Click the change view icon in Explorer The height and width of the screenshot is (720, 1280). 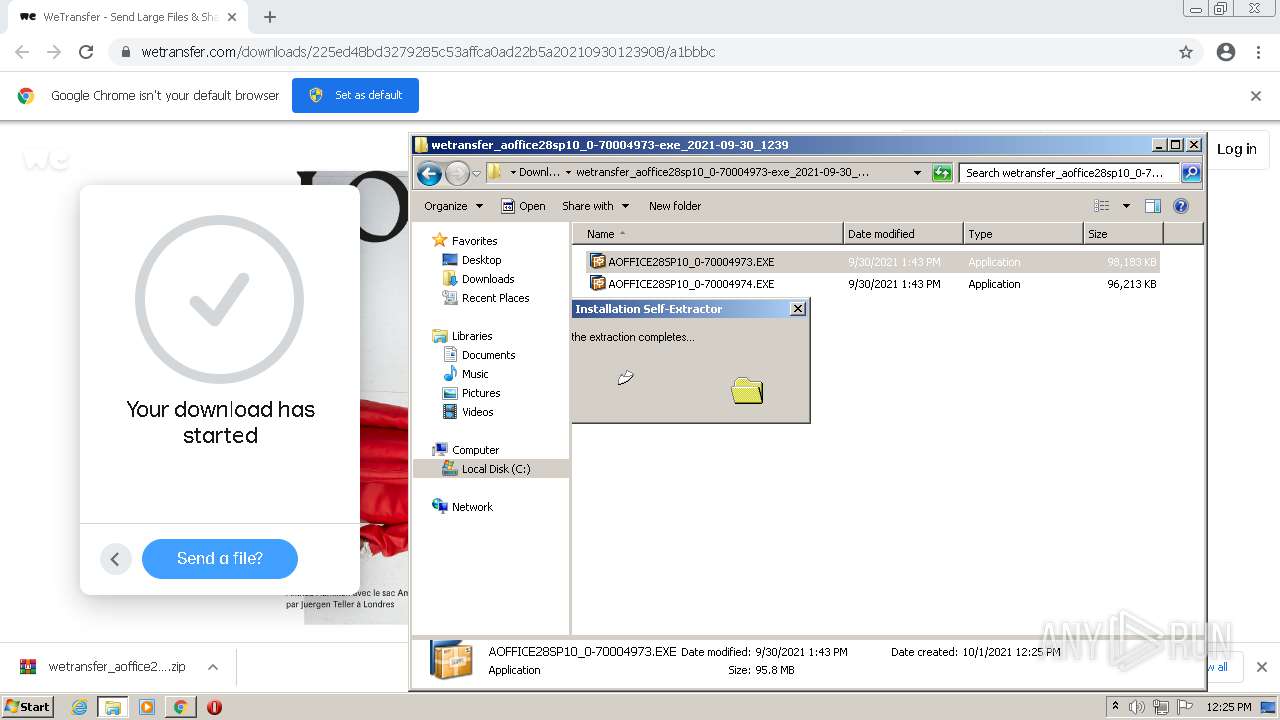point(1102,206)
